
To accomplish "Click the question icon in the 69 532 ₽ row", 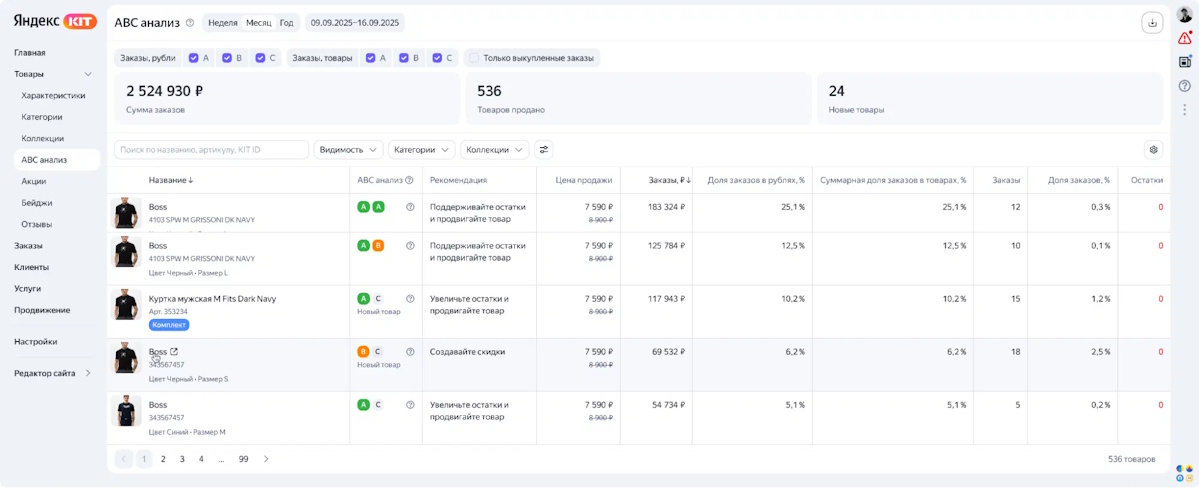I will pyautogui.click(x=410, y=352).
